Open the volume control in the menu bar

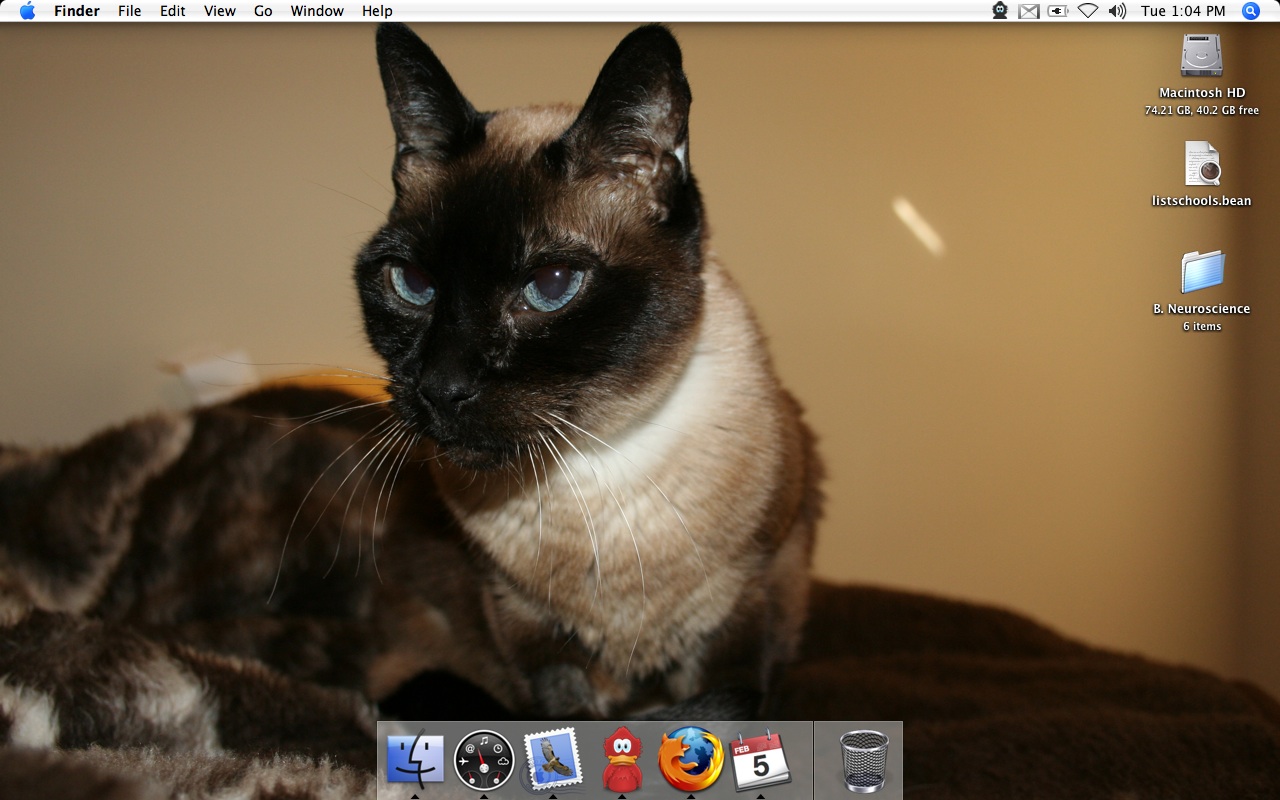click(1117, 11)
